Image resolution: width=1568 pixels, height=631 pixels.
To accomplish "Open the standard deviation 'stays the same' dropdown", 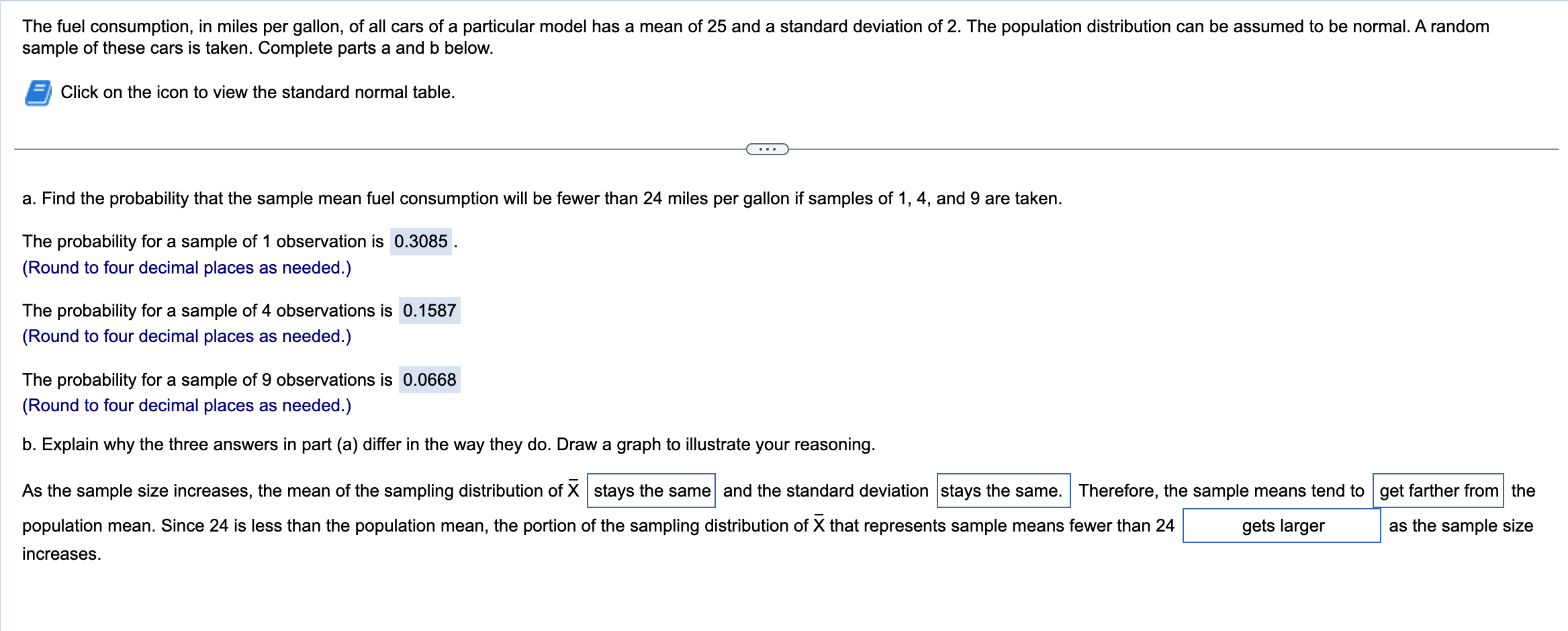I will coord(1003,491).
